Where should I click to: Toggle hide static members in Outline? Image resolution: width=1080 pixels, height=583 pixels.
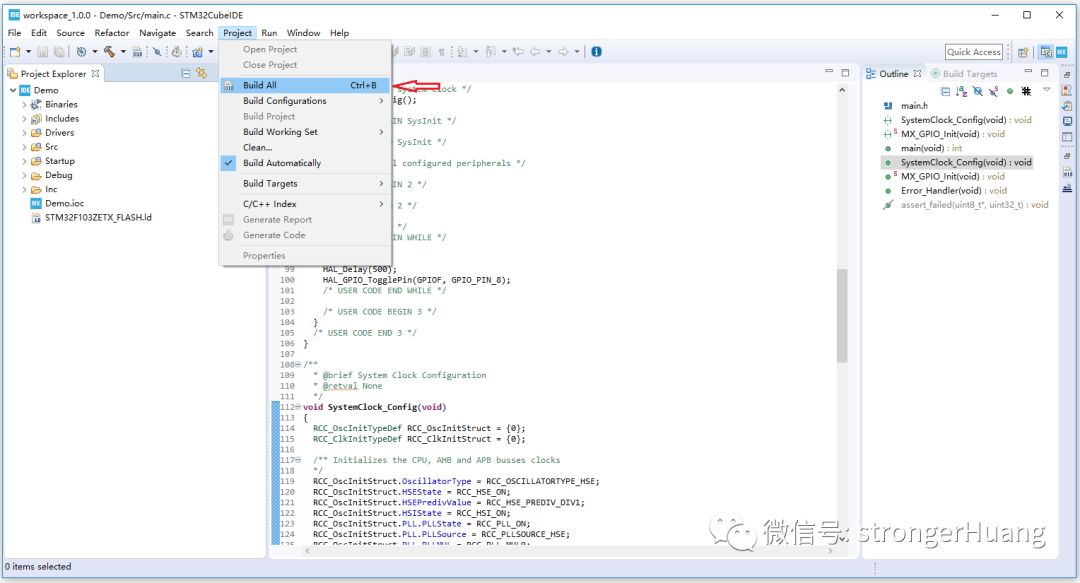coord(993,92)
